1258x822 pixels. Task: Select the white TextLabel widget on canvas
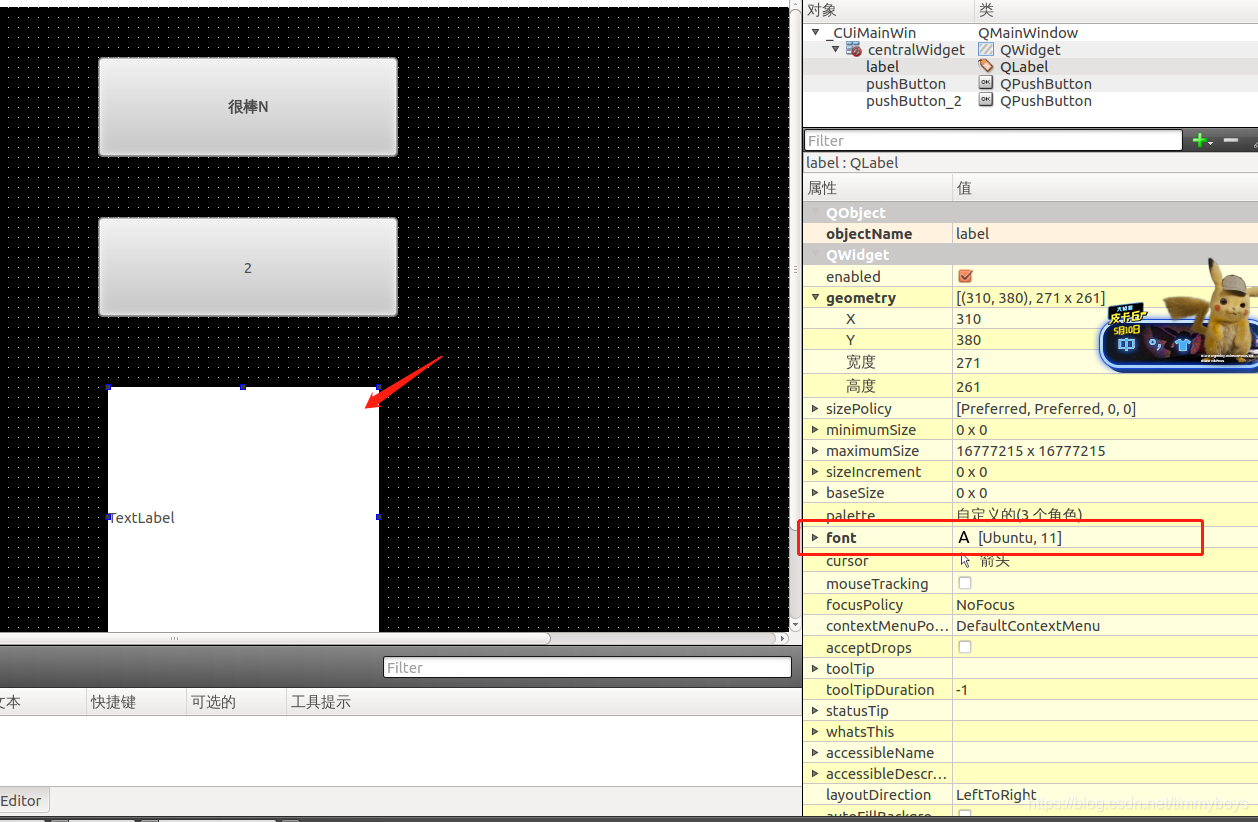pos(243,509)
